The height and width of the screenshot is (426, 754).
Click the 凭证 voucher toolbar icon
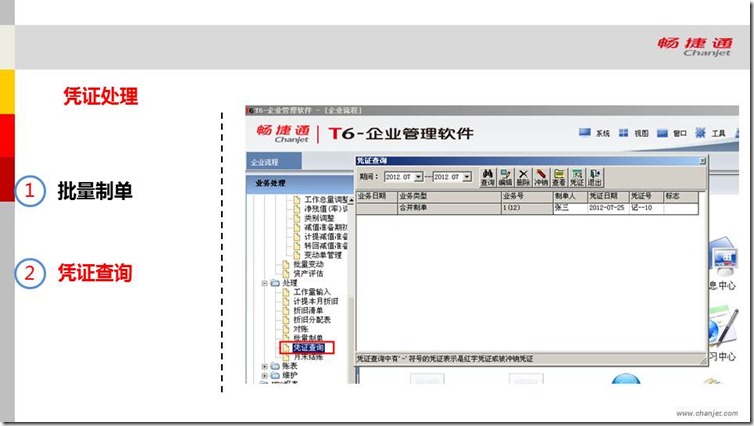[x=577, y=177]
